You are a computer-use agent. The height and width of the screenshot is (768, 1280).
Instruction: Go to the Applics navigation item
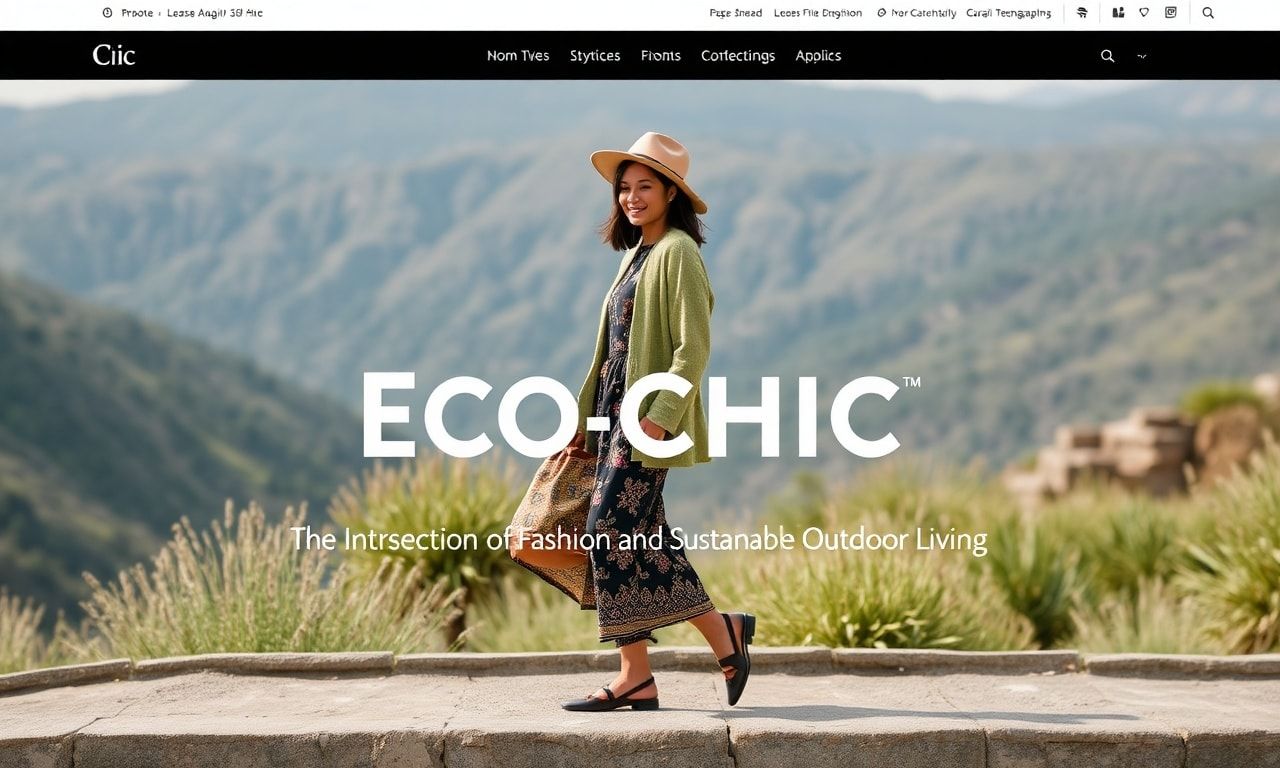[818, 56]
